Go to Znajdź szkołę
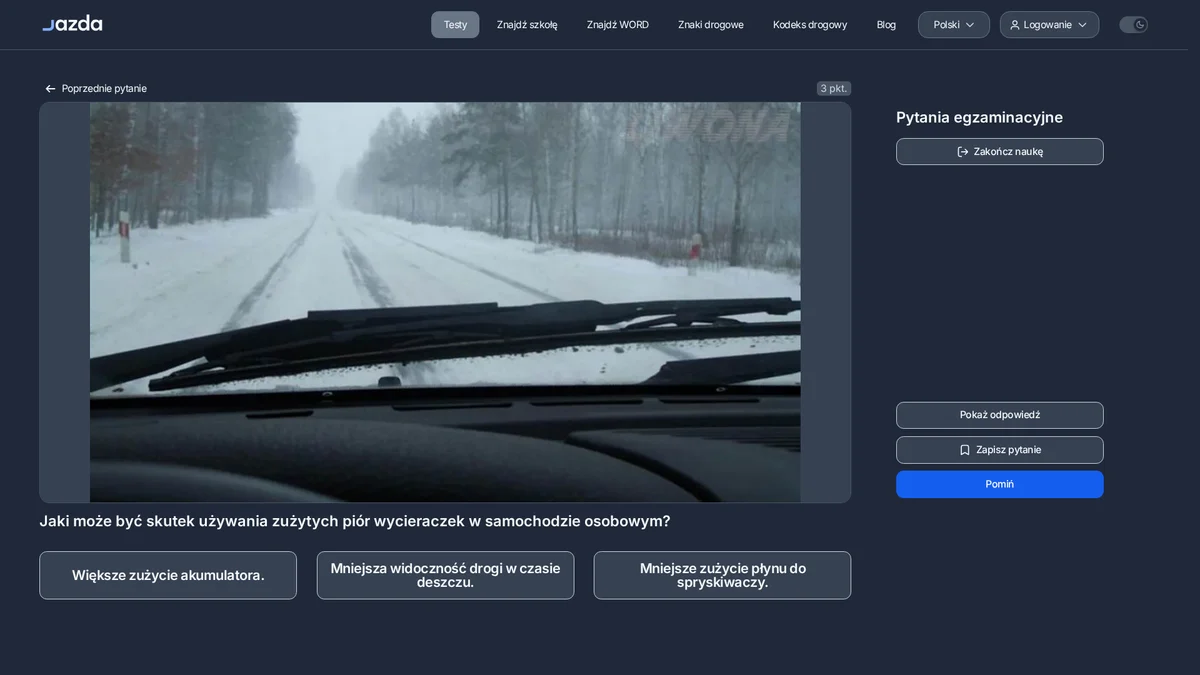 tap(527, 25)
